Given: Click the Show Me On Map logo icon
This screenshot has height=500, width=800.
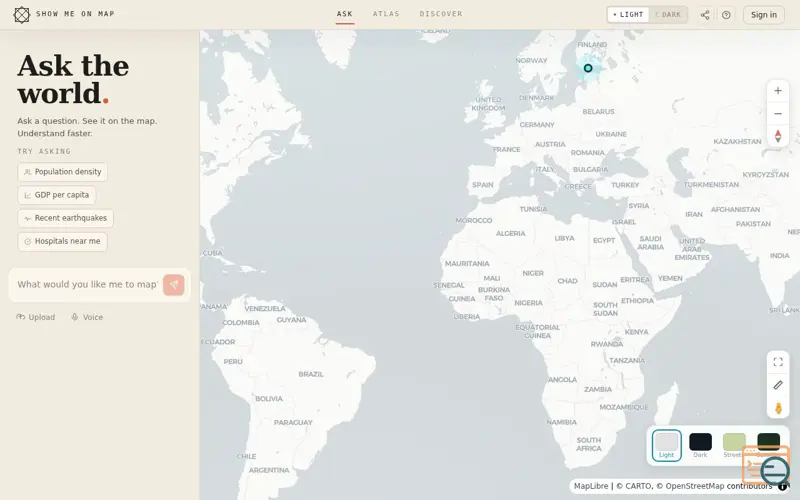Looking at the screenshot, I should coord(21,15).
